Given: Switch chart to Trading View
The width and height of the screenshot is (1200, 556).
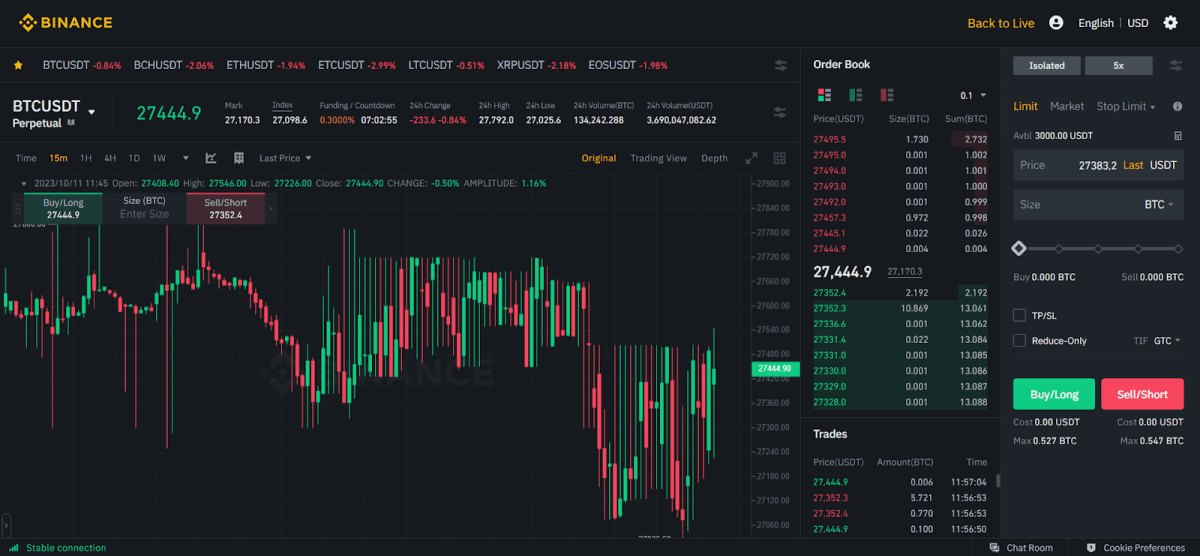Looking at the screenshot, I should pos(658,158).
